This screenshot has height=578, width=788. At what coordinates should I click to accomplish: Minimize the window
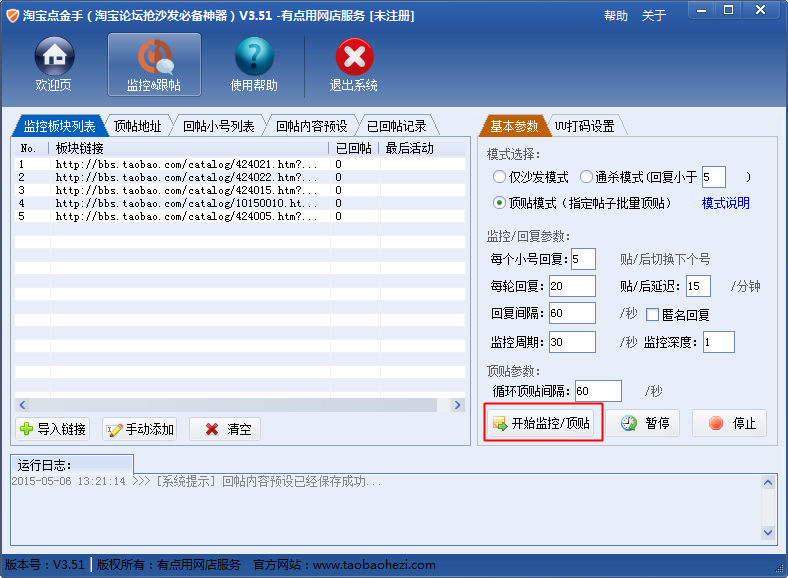[702, 10]
